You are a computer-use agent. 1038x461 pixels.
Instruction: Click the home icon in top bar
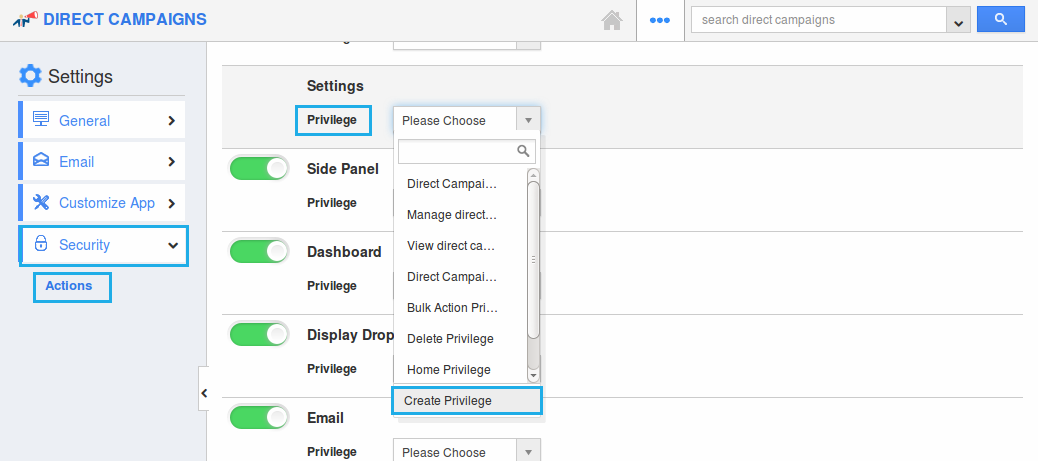tap(612, 20)
